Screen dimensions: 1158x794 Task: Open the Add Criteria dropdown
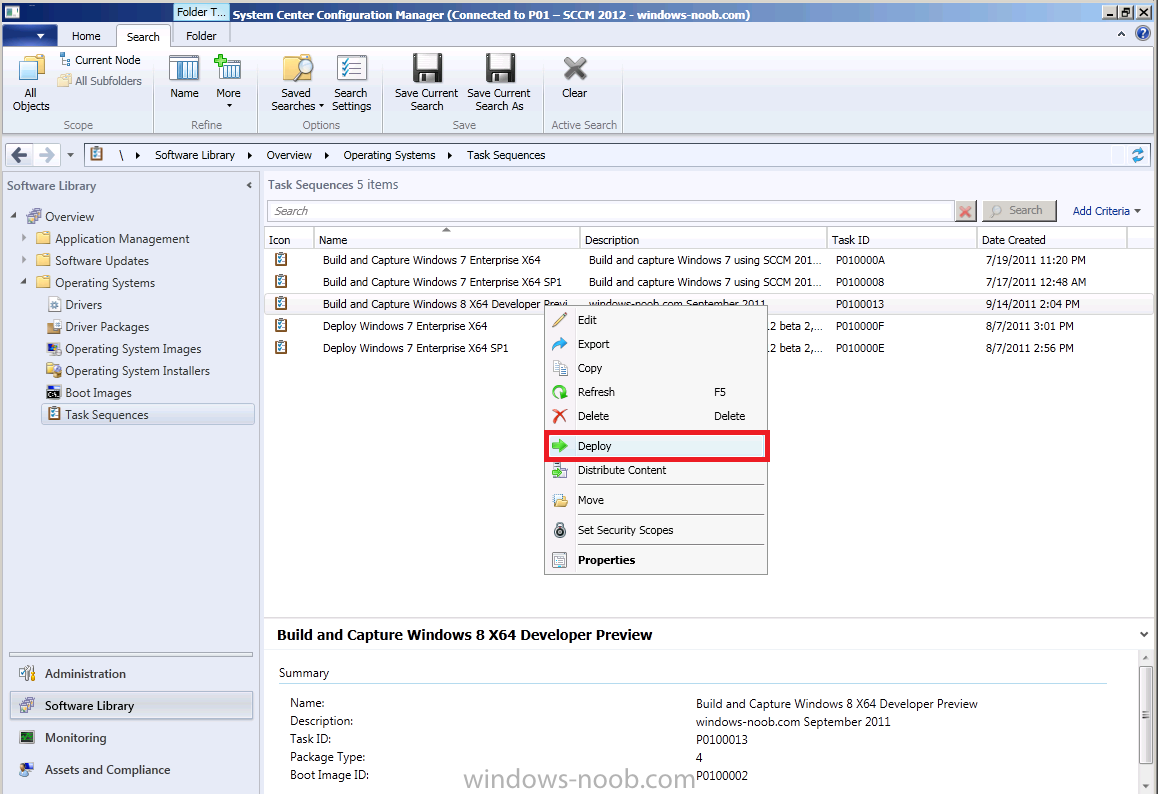point(1106,211)
